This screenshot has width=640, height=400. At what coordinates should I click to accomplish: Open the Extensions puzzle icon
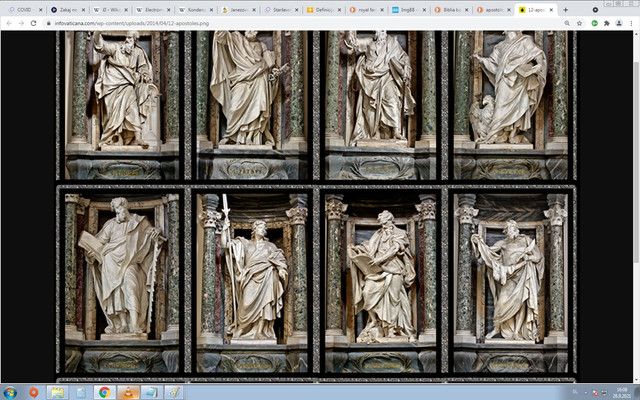(607, 24)
